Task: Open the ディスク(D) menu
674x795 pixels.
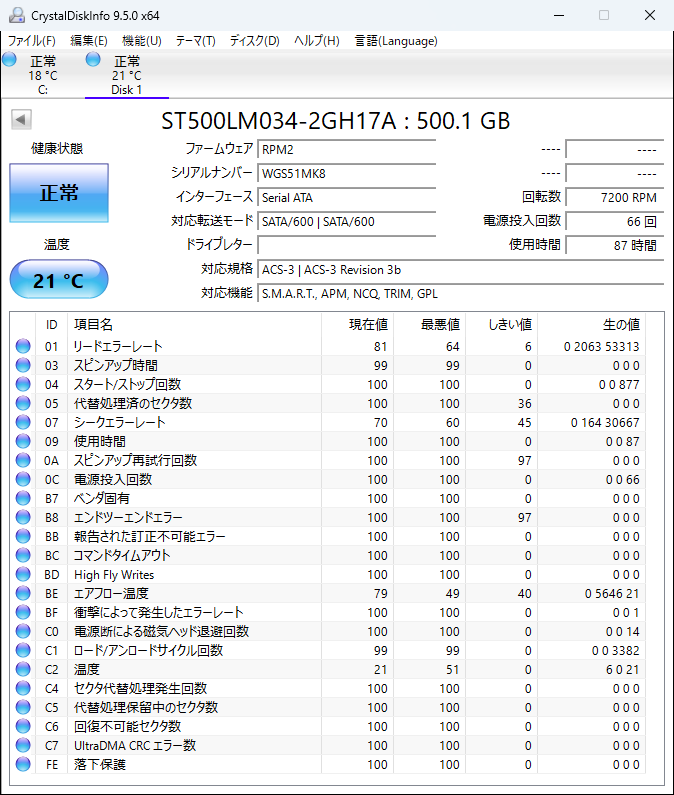Action: [x=255, y=41]
